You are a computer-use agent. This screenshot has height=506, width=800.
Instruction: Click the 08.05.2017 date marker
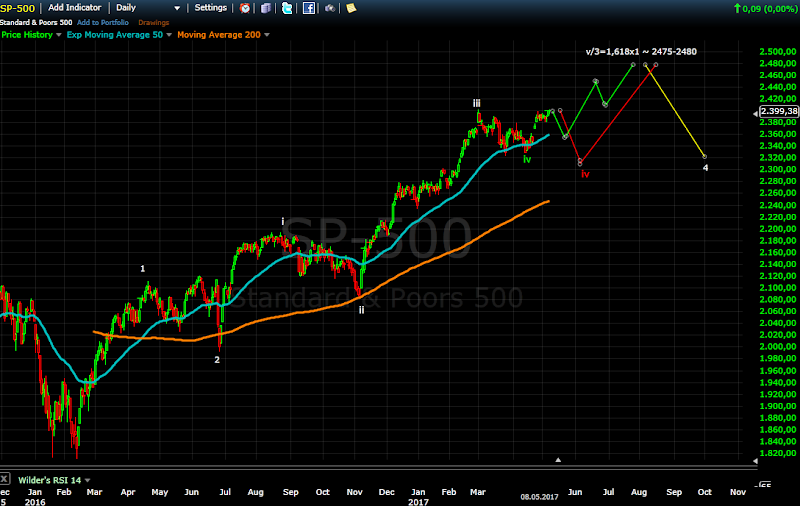(539, 497)
